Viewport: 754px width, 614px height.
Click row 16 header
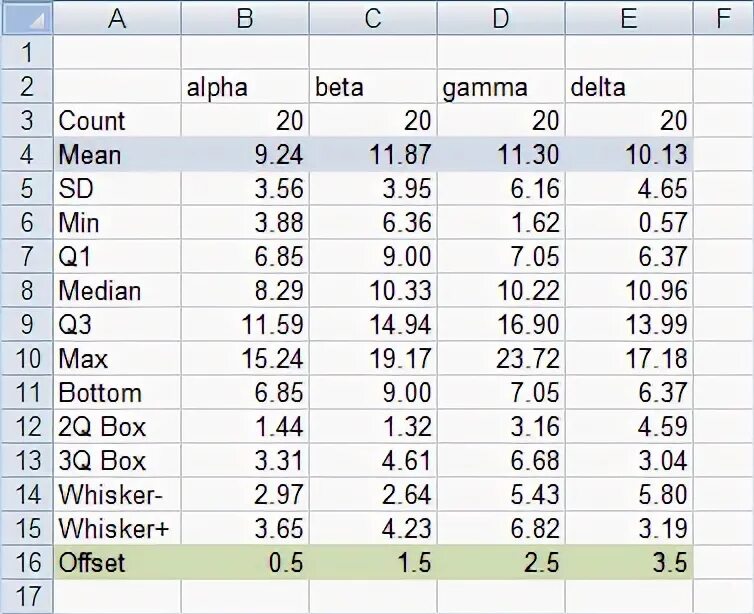(x=26, y=563)
